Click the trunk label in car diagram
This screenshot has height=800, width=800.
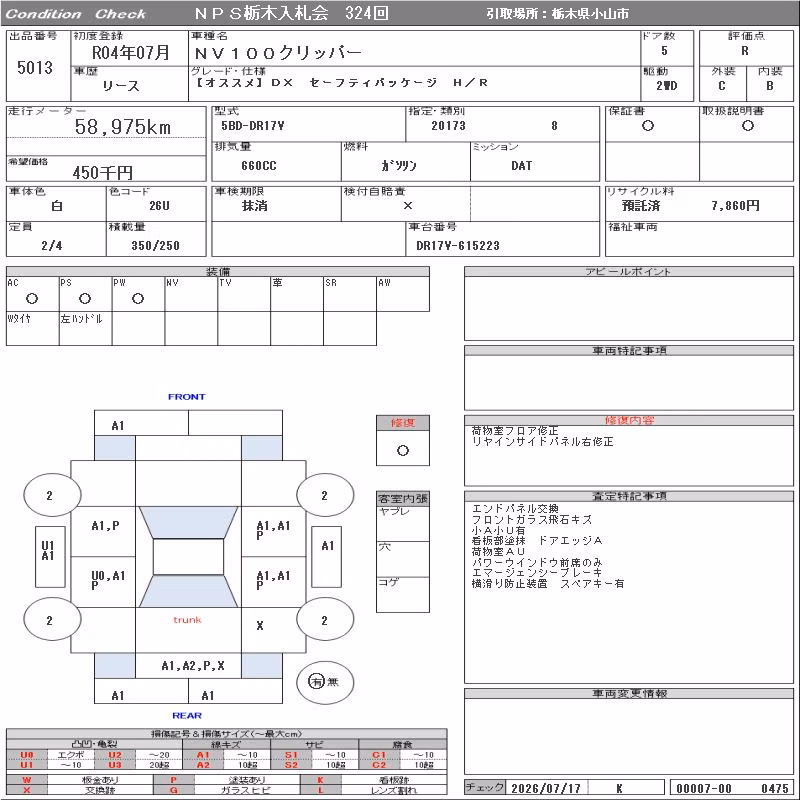click(187, 620)
